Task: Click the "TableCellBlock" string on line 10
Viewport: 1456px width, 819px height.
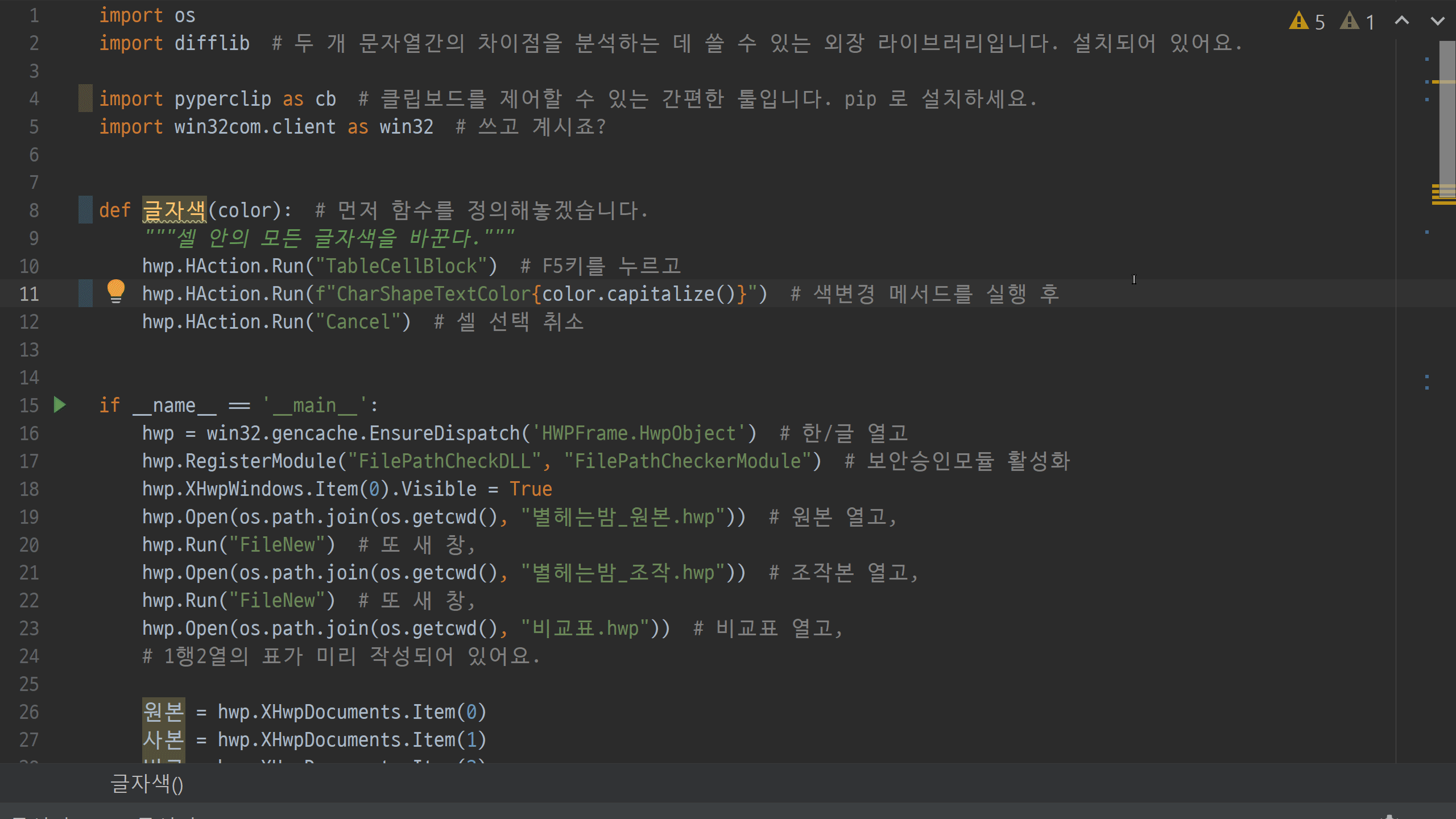Action: (x=401, y=266)
